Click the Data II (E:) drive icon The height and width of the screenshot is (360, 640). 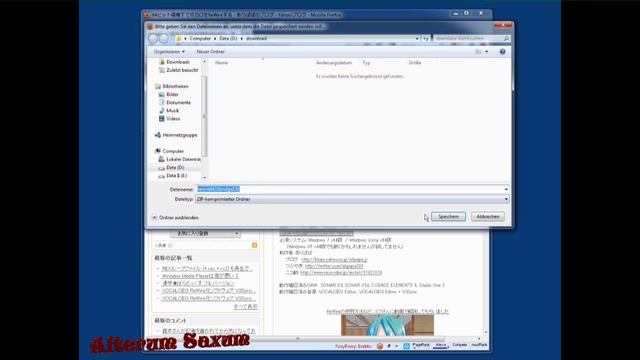[162, 176]
